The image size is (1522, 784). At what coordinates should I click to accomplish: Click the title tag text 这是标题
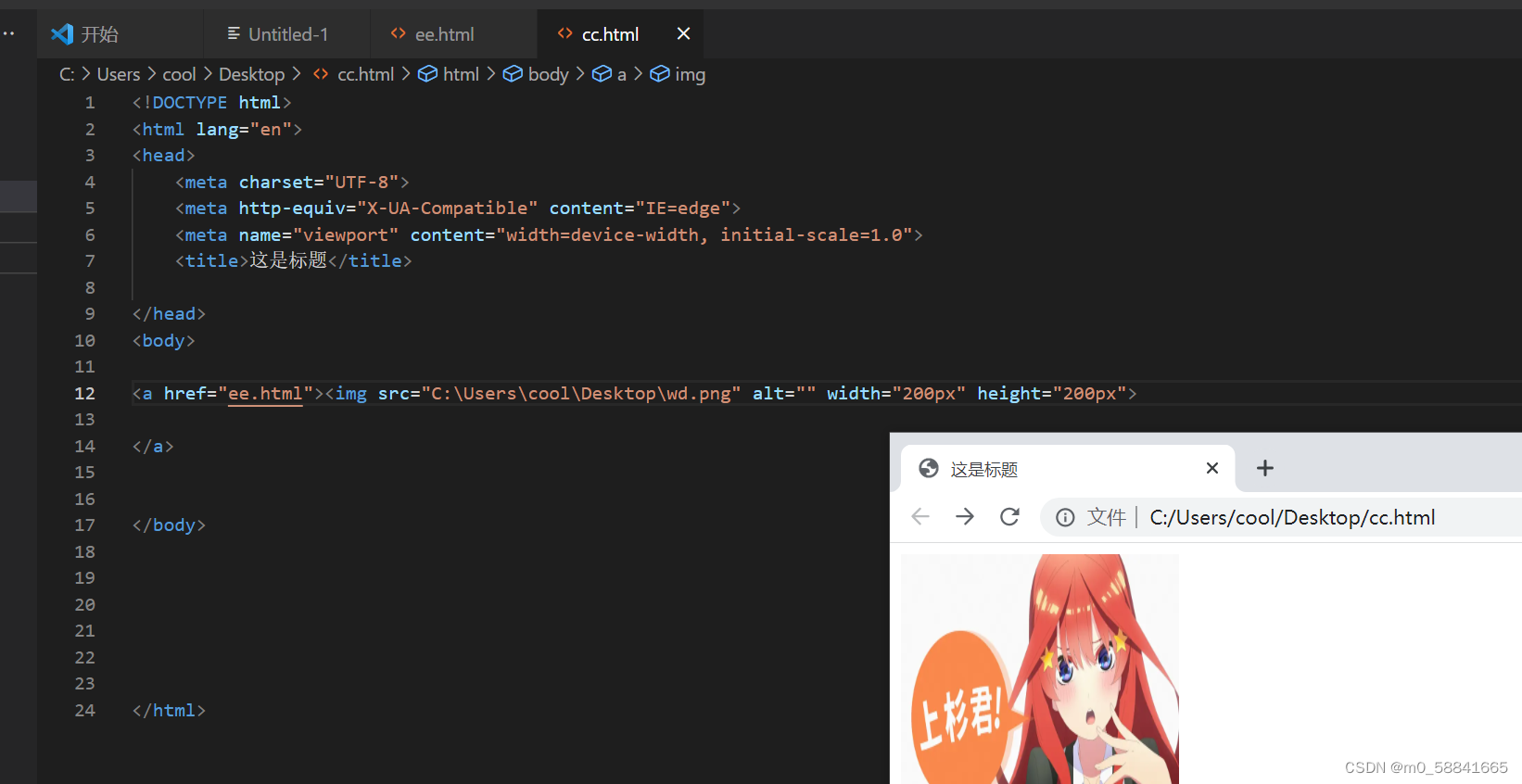coord(288,260)
